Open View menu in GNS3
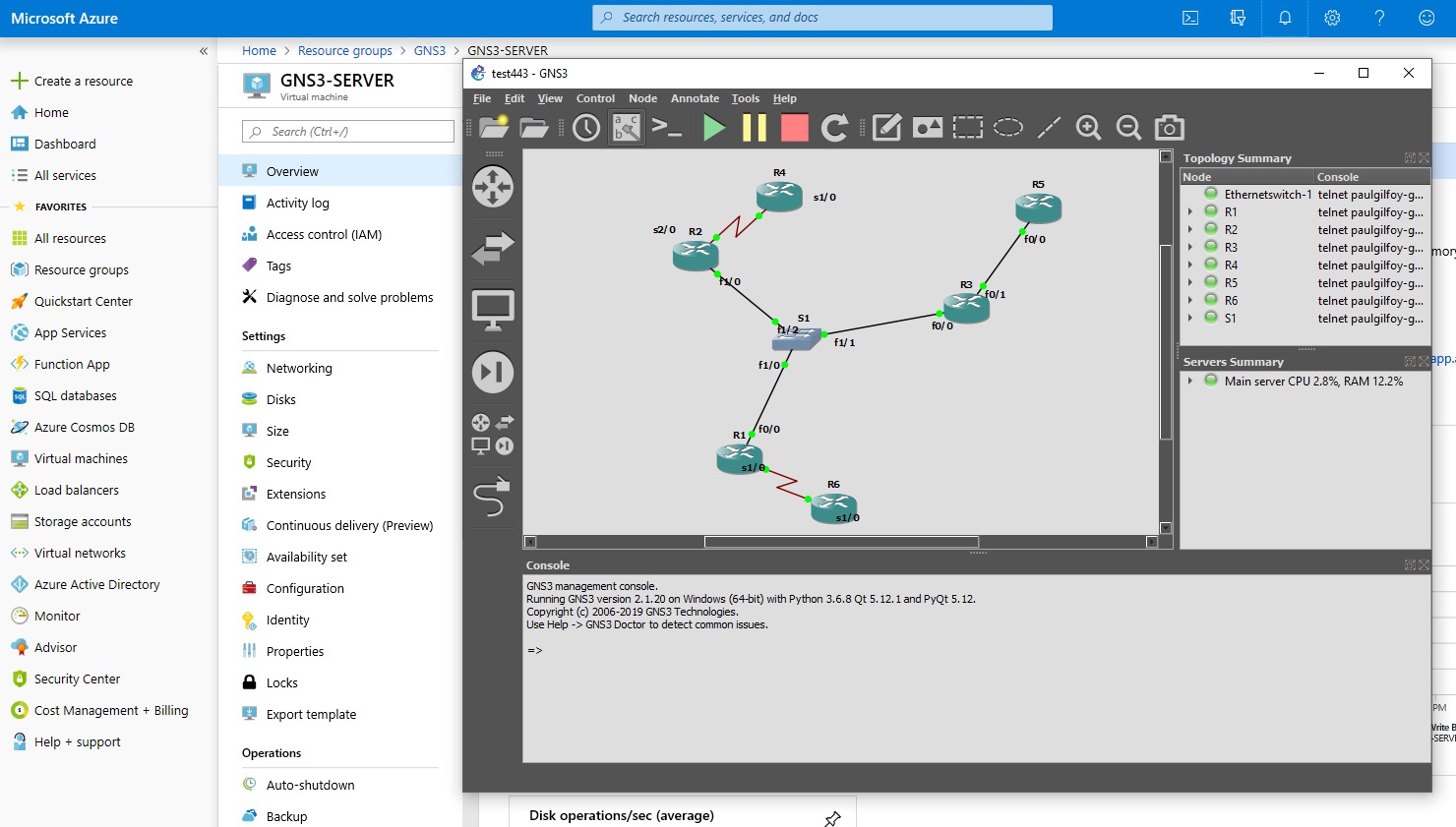The image size is (1456, 827). click(x=550, y=98)
